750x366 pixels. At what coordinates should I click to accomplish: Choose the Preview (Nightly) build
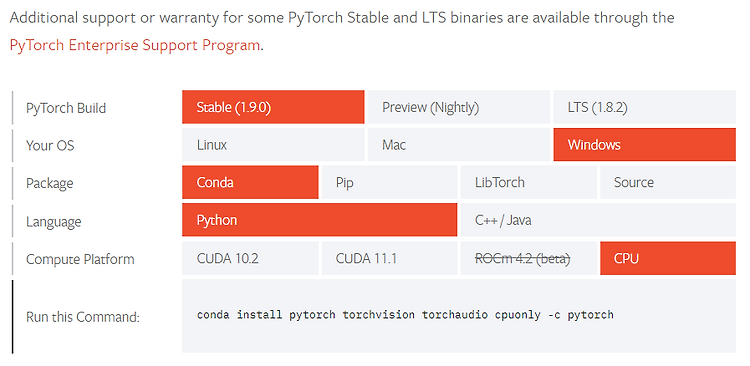(x=459, y=107)
